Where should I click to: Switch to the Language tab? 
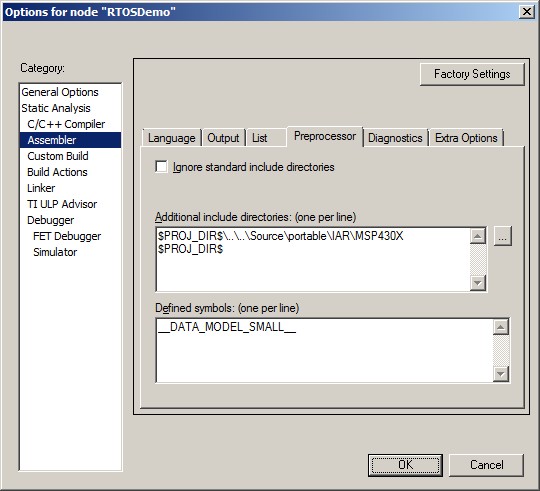pyautogui.click(x=172, y=138)
